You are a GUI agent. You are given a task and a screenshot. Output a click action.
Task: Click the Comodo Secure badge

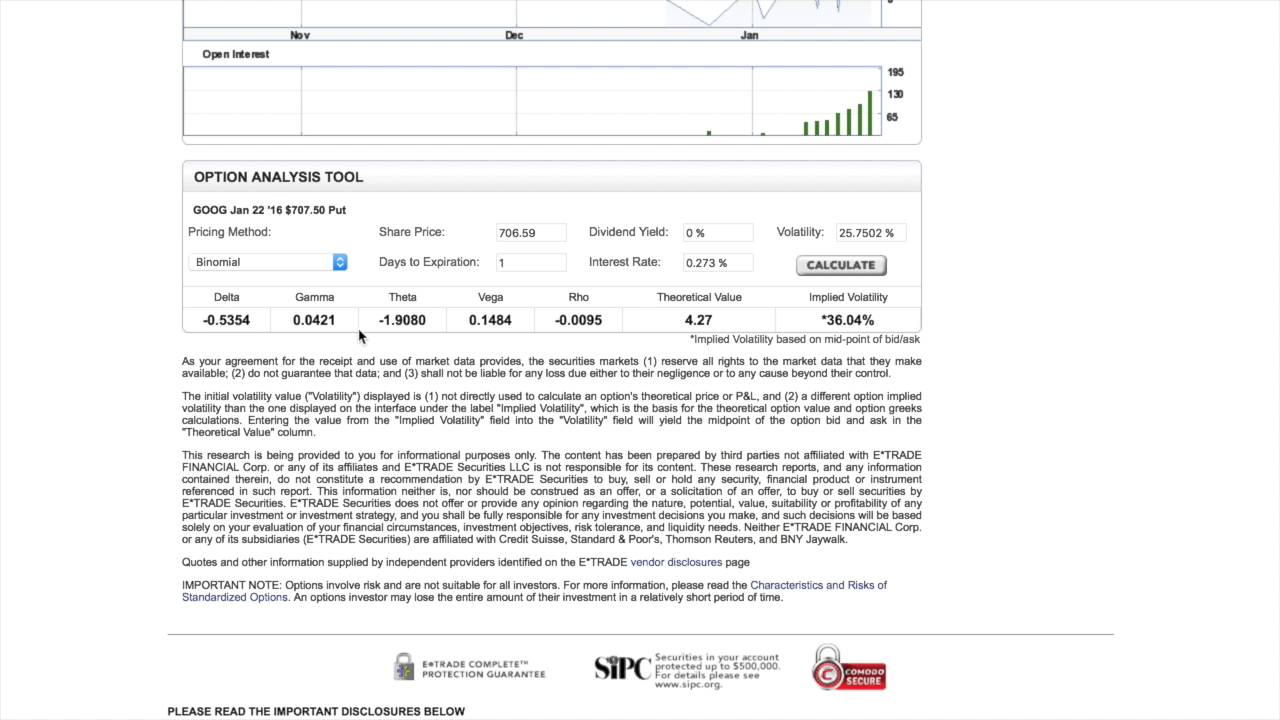(x=848, y=668)
